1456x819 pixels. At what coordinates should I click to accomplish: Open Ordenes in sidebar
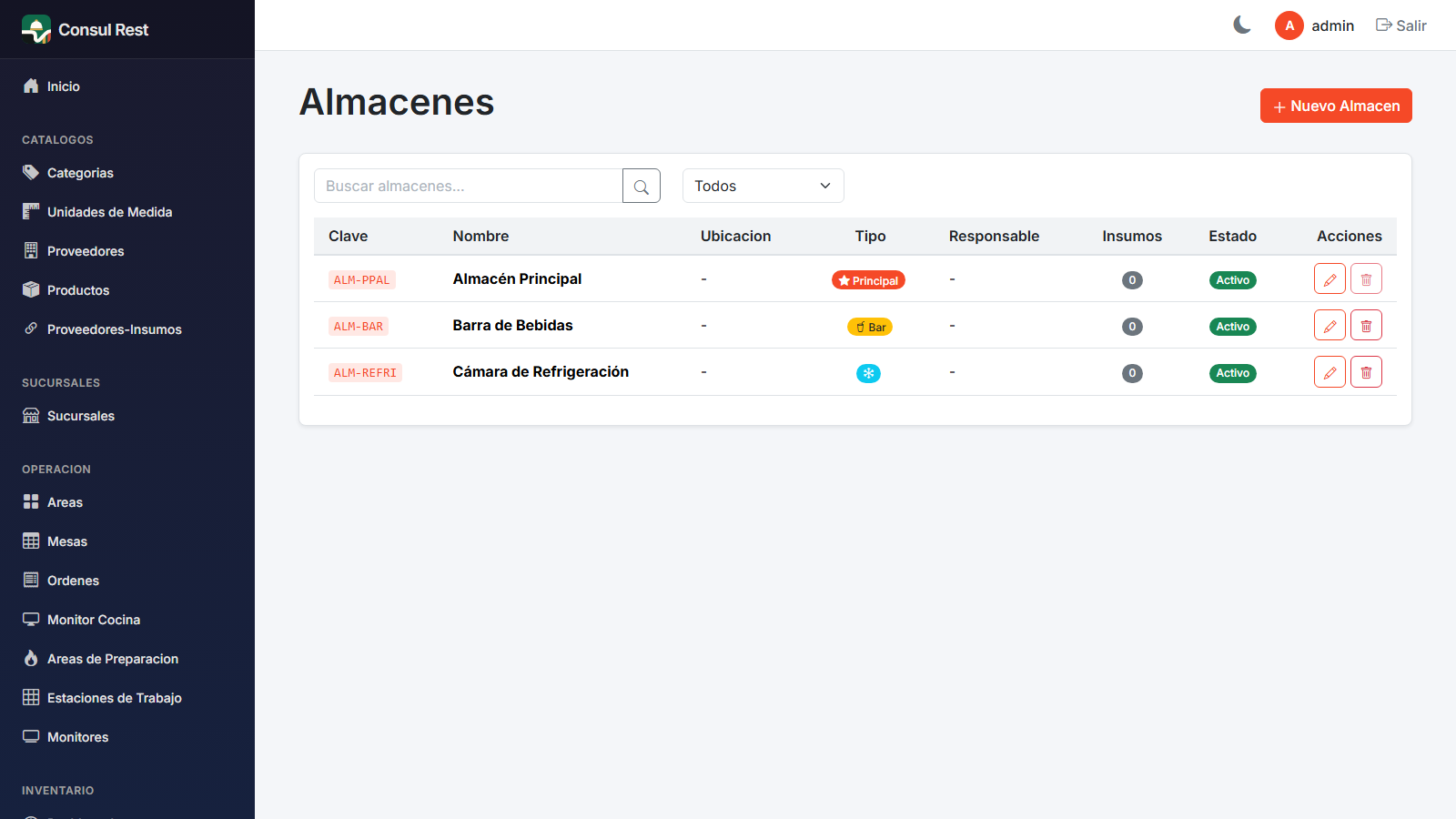(127, 581)
